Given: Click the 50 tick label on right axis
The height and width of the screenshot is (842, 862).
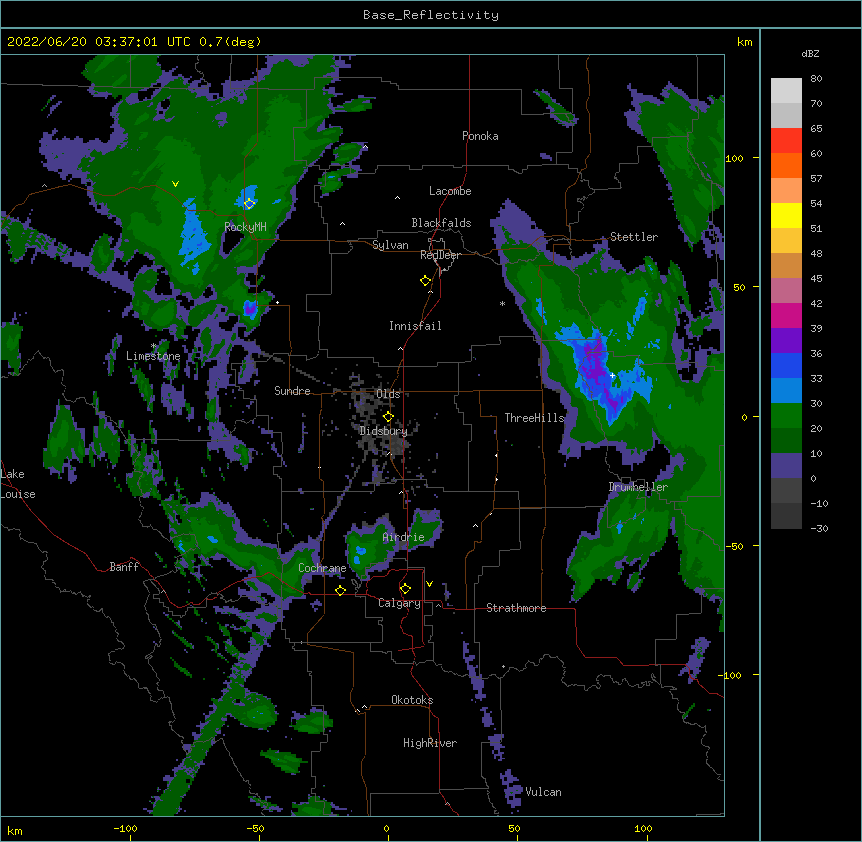Looking at the screenshot, I should click(739, 287).
